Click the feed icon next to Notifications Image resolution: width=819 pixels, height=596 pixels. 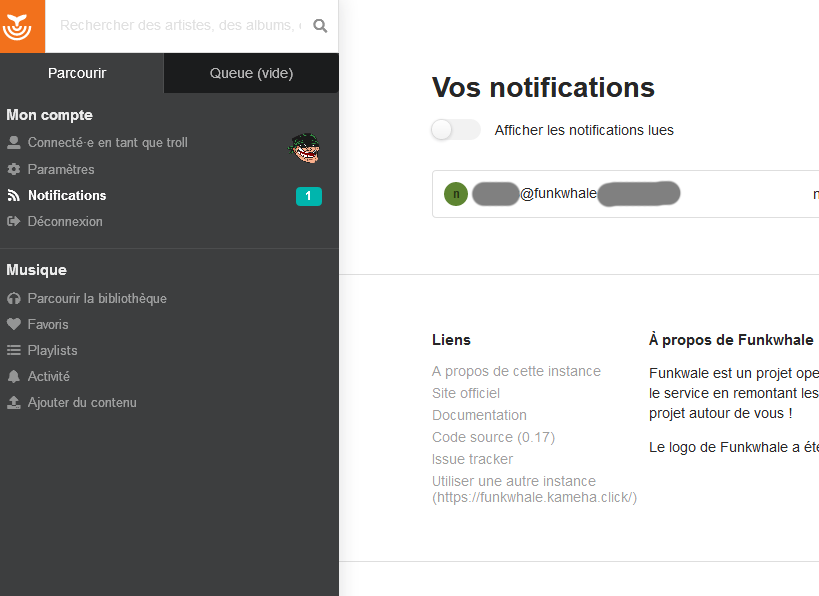click(x=14, y=195)
